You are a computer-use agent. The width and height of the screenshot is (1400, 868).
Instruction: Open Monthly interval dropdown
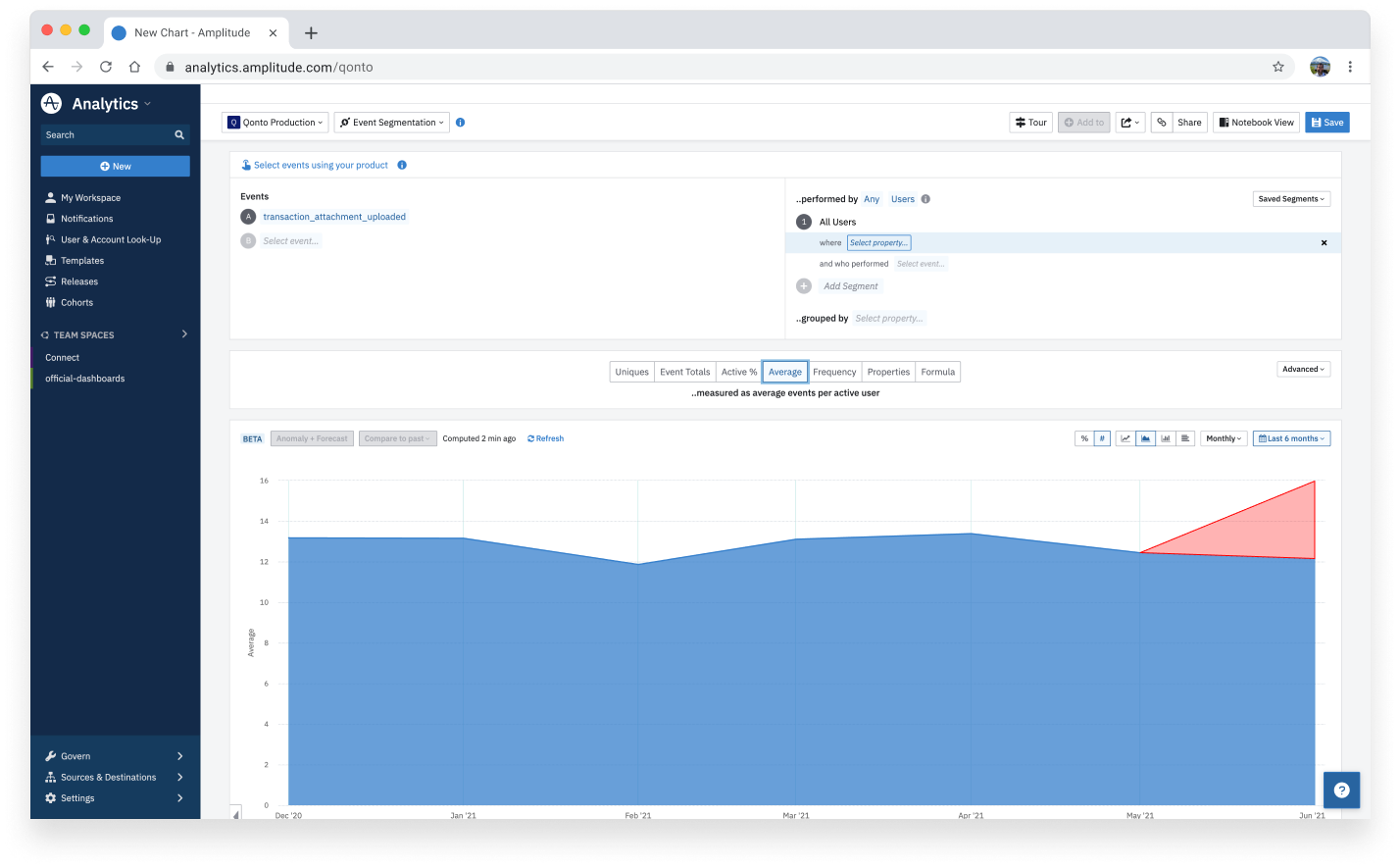(1224, 438)
